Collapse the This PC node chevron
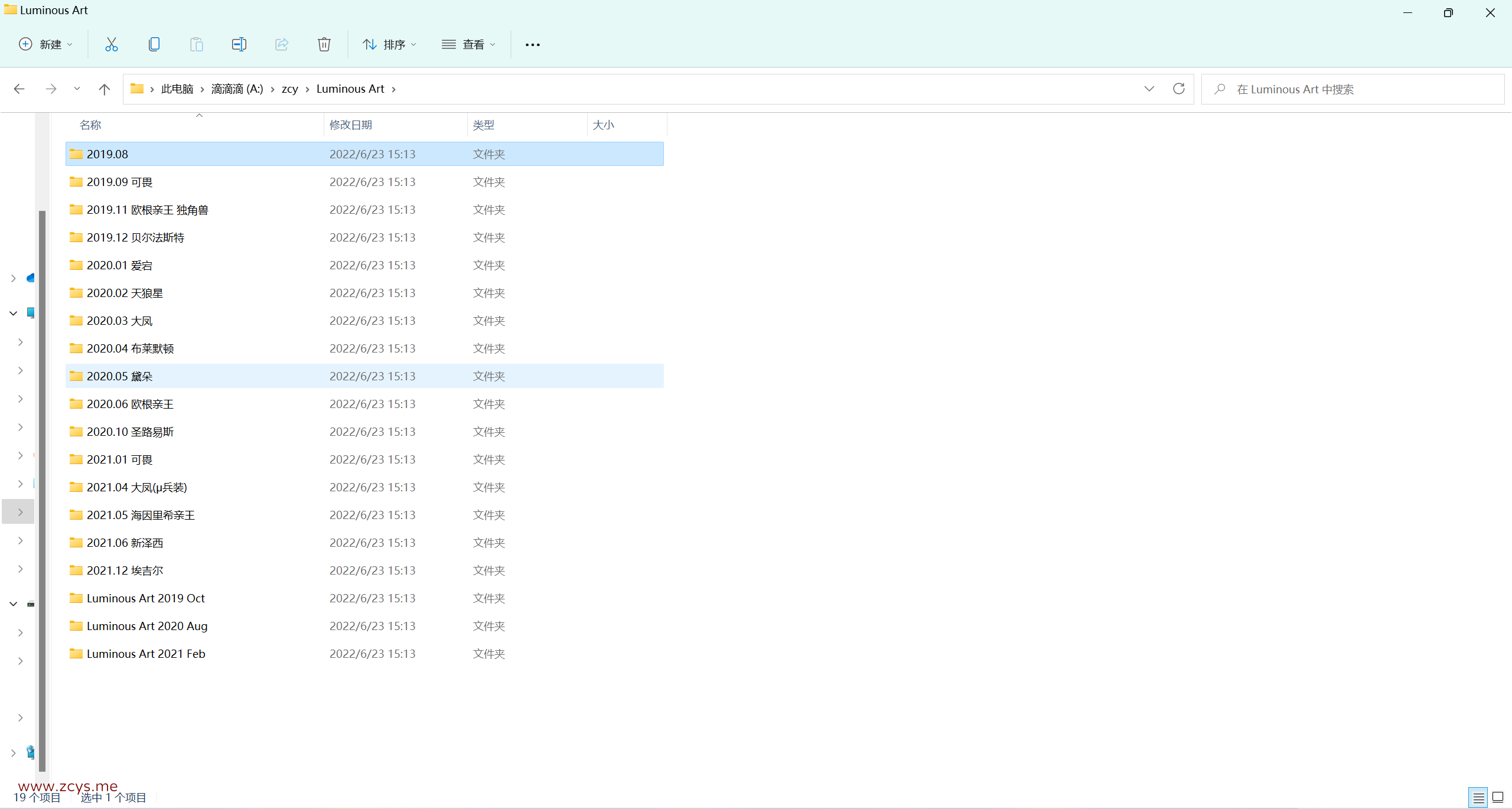Screen dimensions: 1512x809 pyautogui.click(x=13, y=313)
